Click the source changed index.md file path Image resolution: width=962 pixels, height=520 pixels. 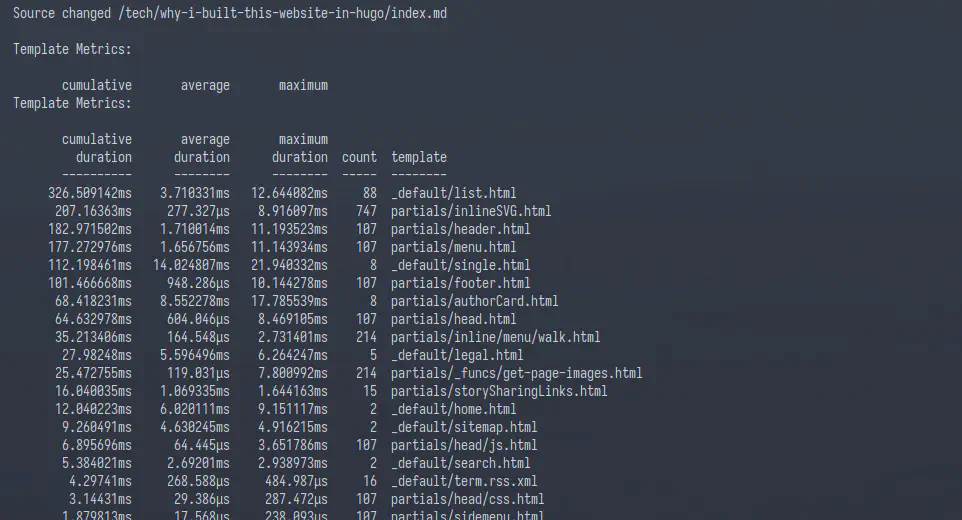[283, 13]
